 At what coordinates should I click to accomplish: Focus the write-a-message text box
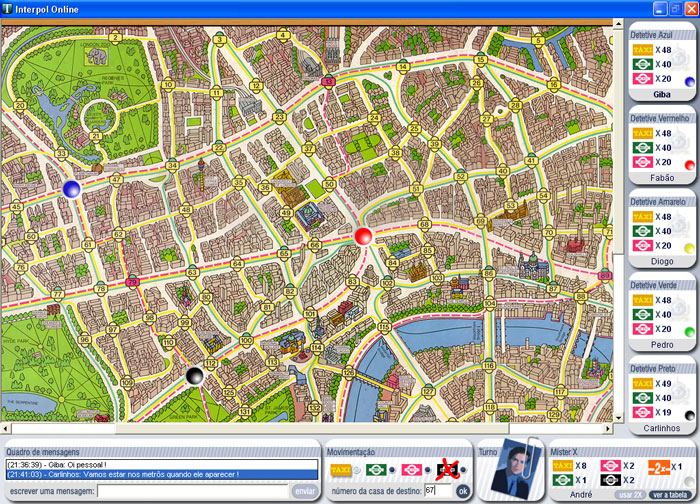point(194,491)
